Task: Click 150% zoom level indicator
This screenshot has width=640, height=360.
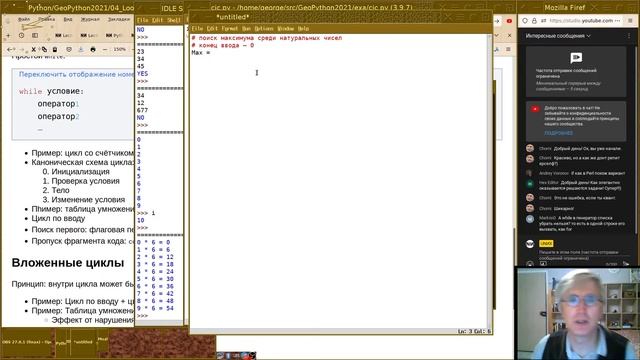Action: coord(120,49)
